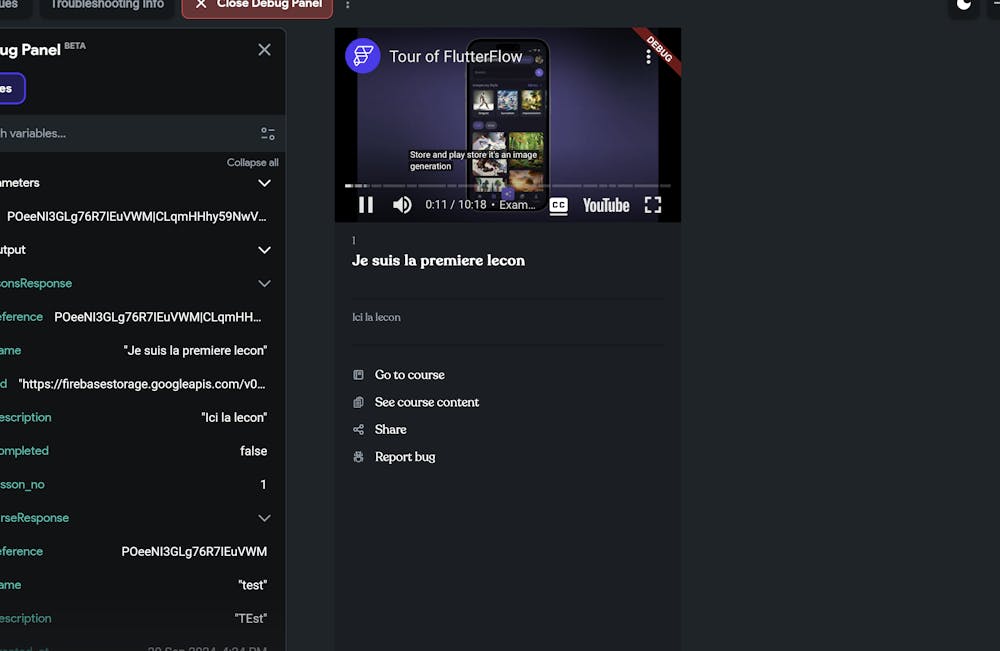Click the Close Debug Panel button
The height and width of the screenshot is (651, 1000).
pos(257,6)
